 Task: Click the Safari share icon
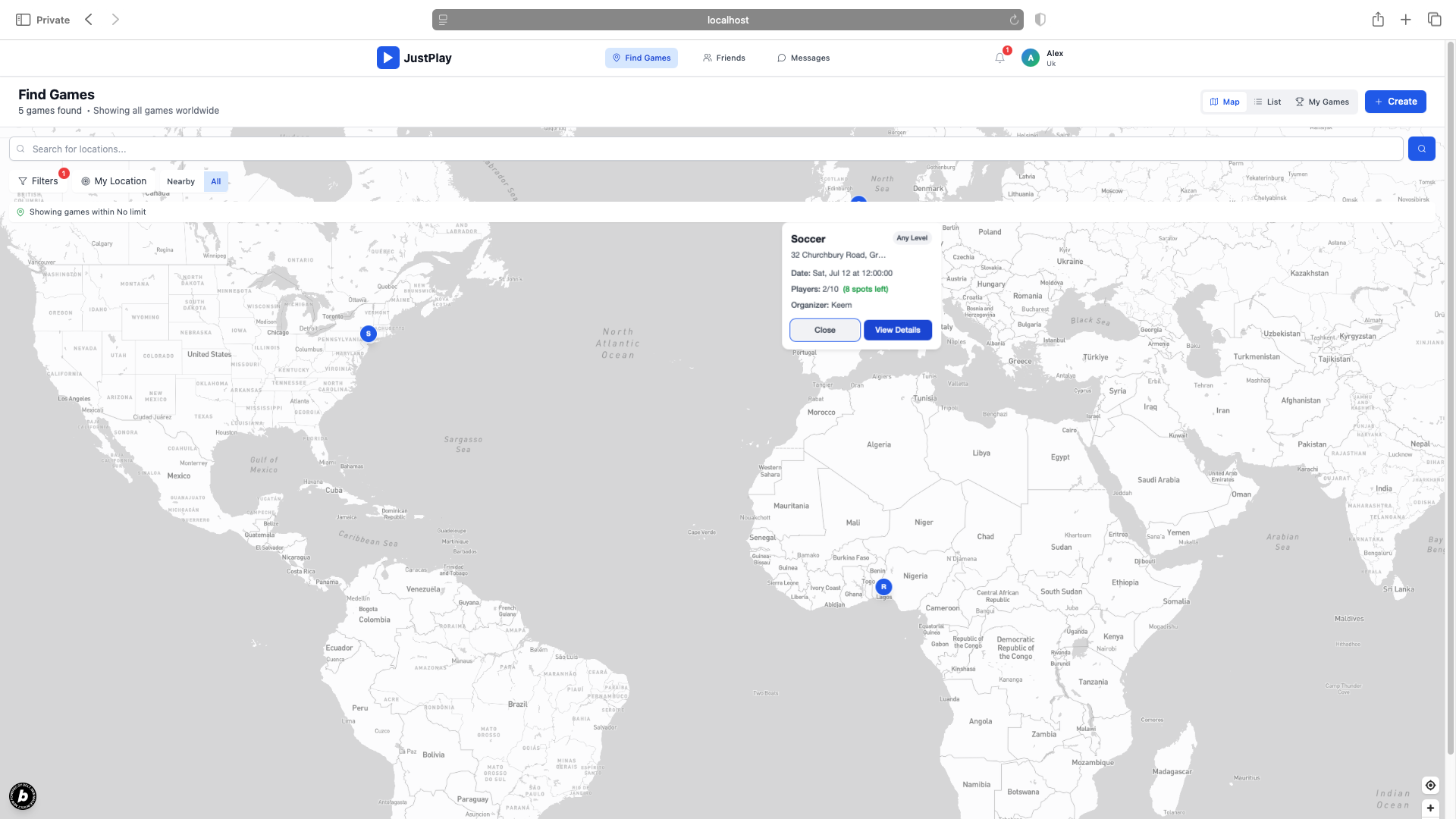coord(1378,20)
